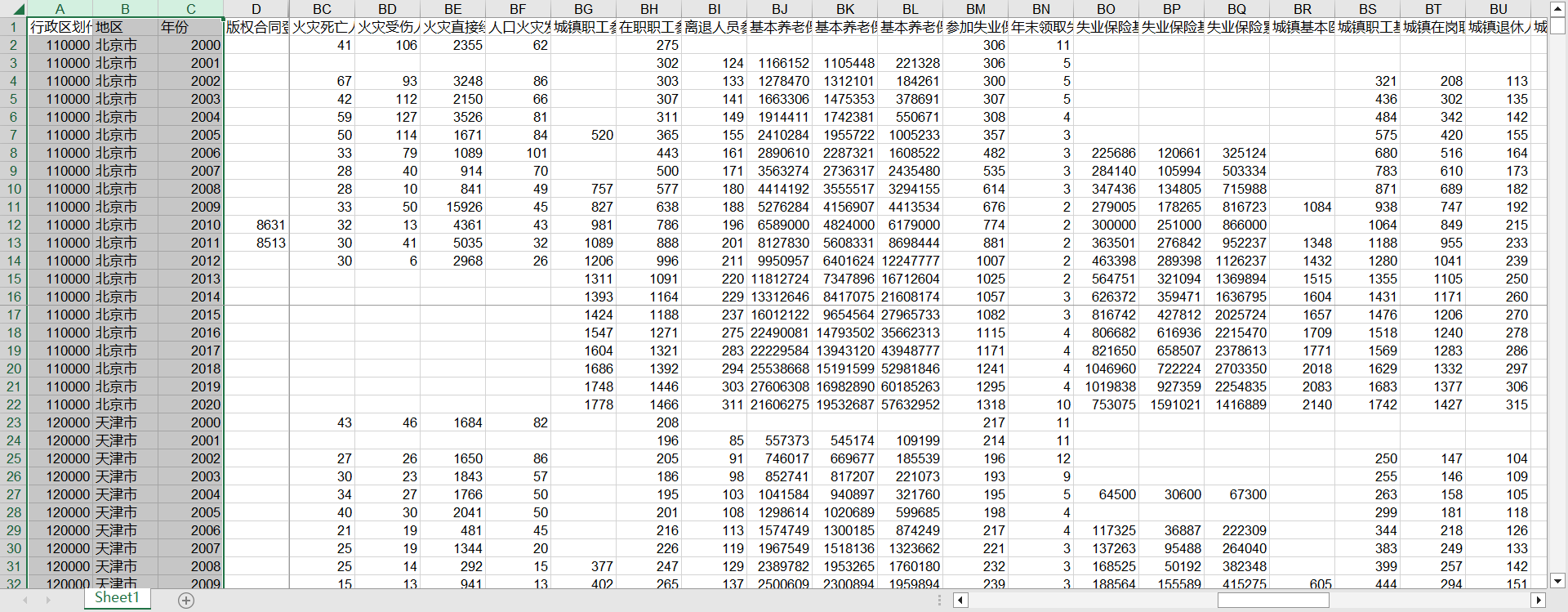The image size is (1568, 612).
Task: Select column BE header
Action: [452, 9]
